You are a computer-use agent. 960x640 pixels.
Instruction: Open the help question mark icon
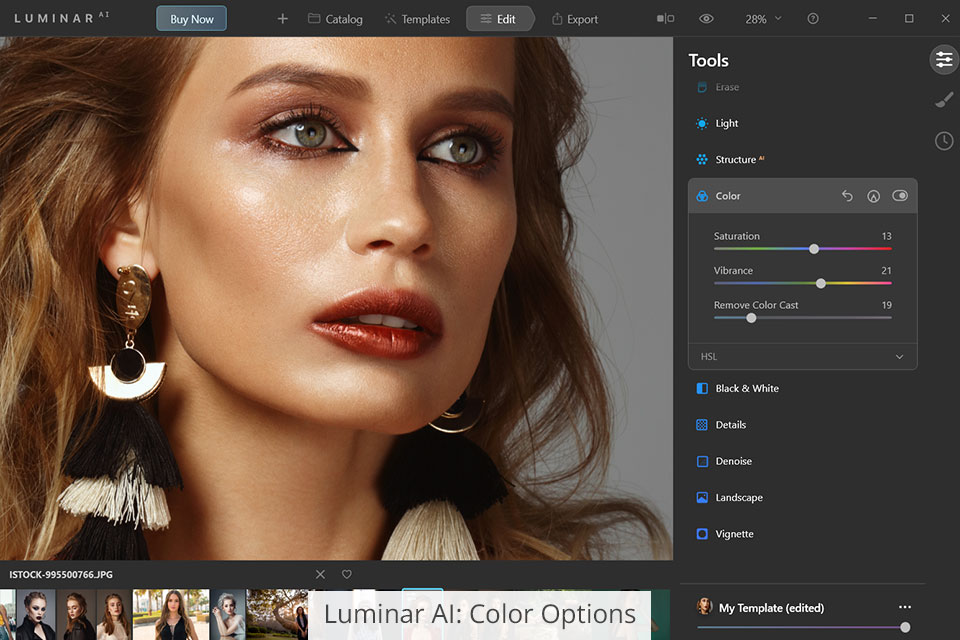point(813,18)
